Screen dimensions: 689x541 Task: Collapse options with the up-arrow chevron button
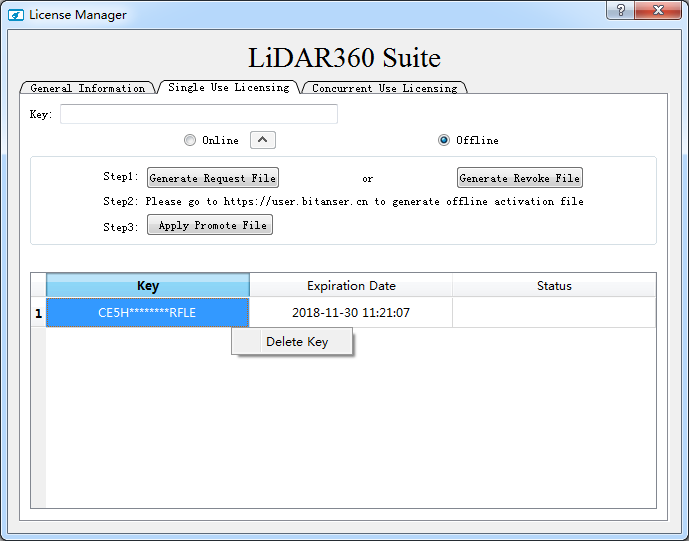pyautogui.click(x=262, y=140)
